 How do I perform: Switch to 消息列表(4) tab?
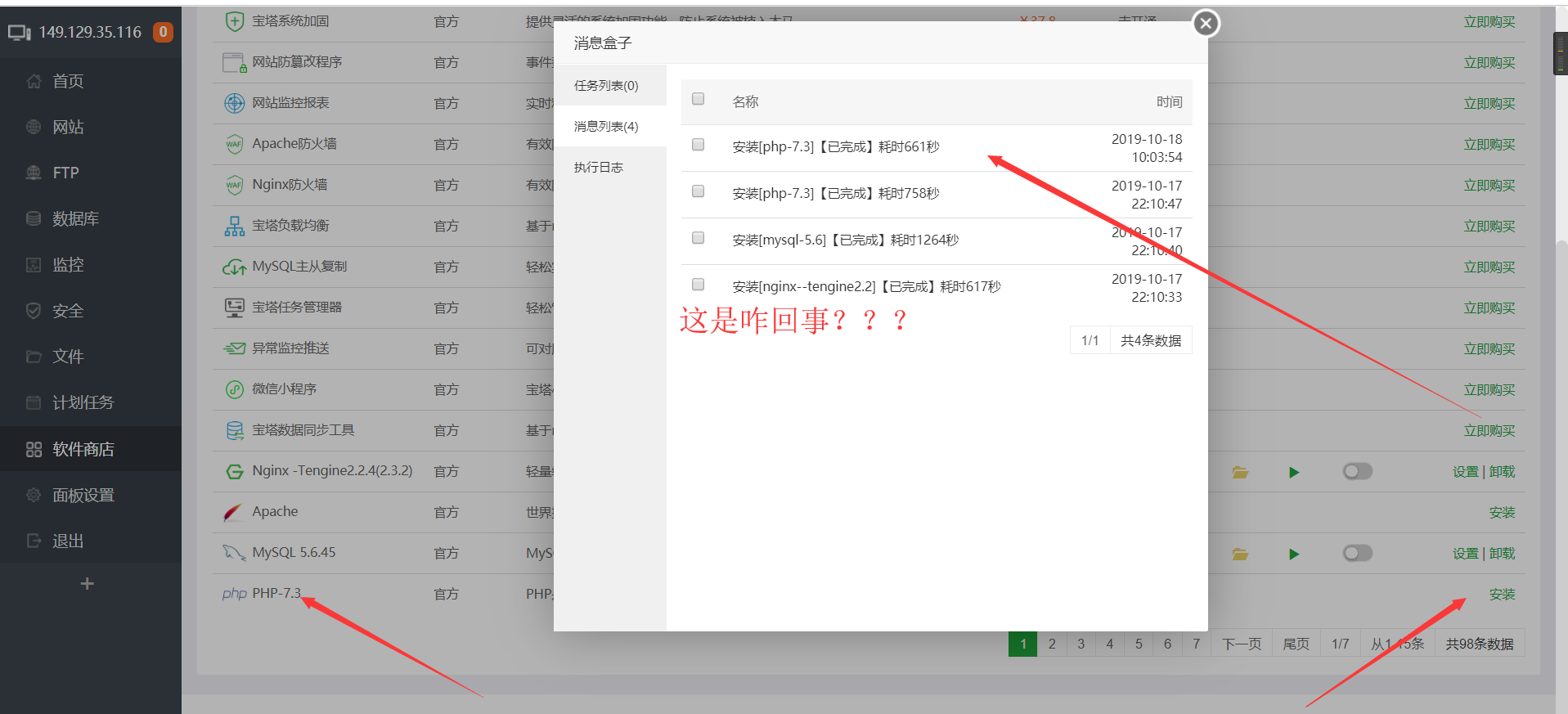(x=609, y=126)
